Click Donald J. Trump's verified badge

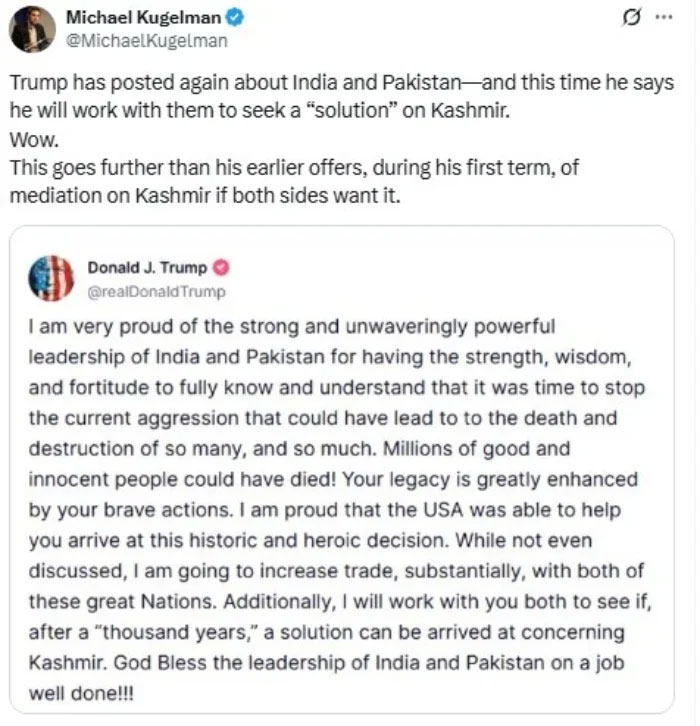point(221,268)
